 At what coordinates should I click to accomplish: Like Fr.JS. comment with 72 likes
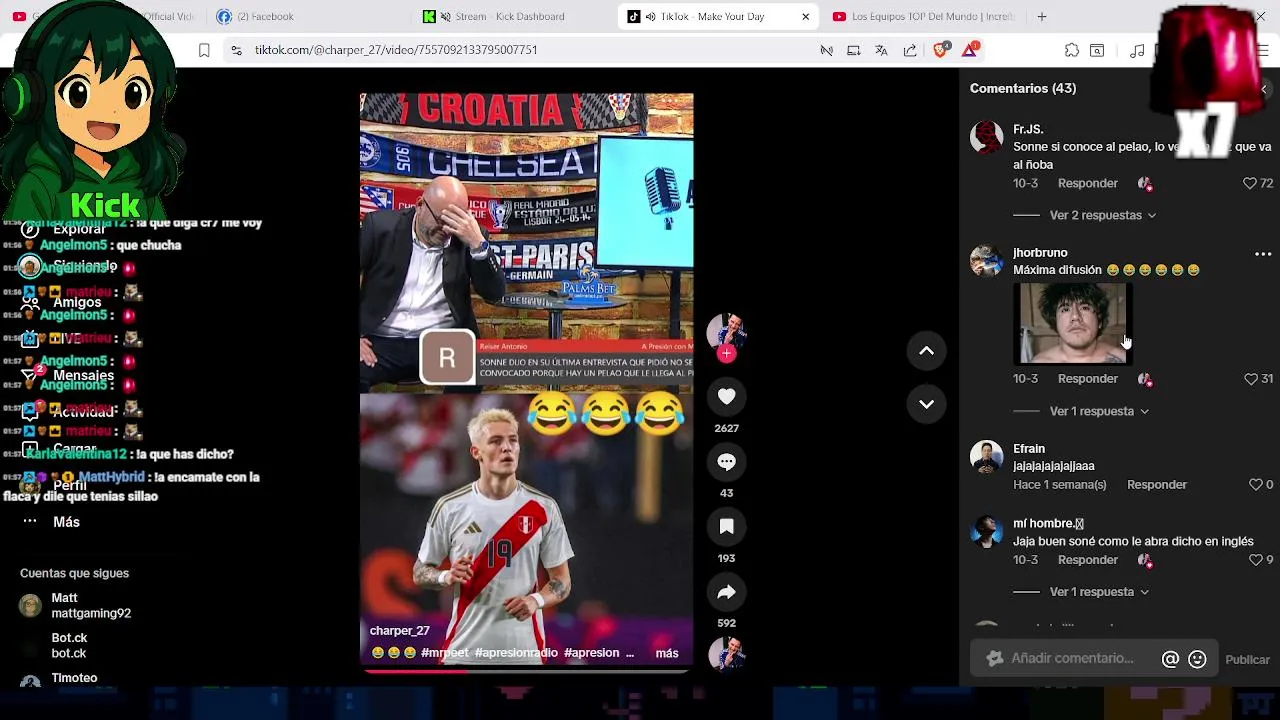click(1249, 183)
